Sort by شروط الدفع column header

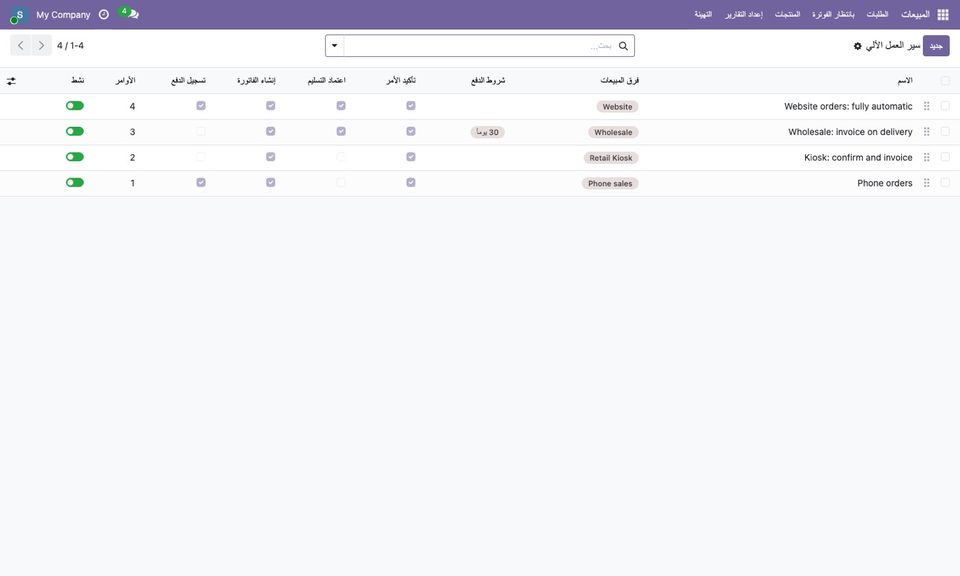pos(487,81)
